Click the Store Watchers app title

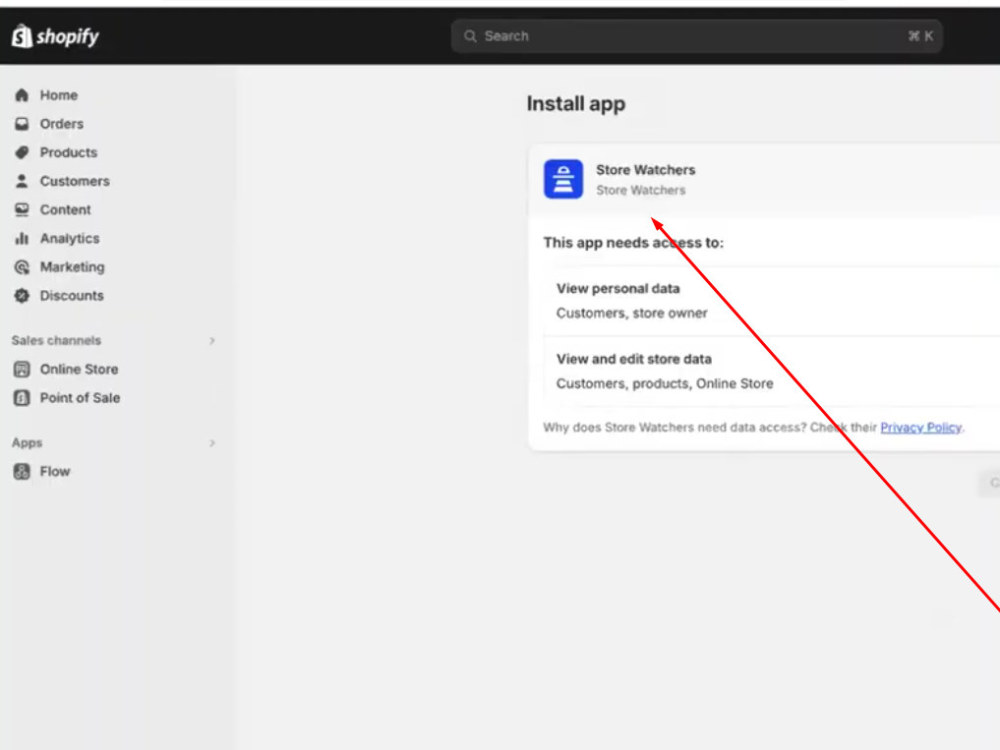(x=645, y=170)
